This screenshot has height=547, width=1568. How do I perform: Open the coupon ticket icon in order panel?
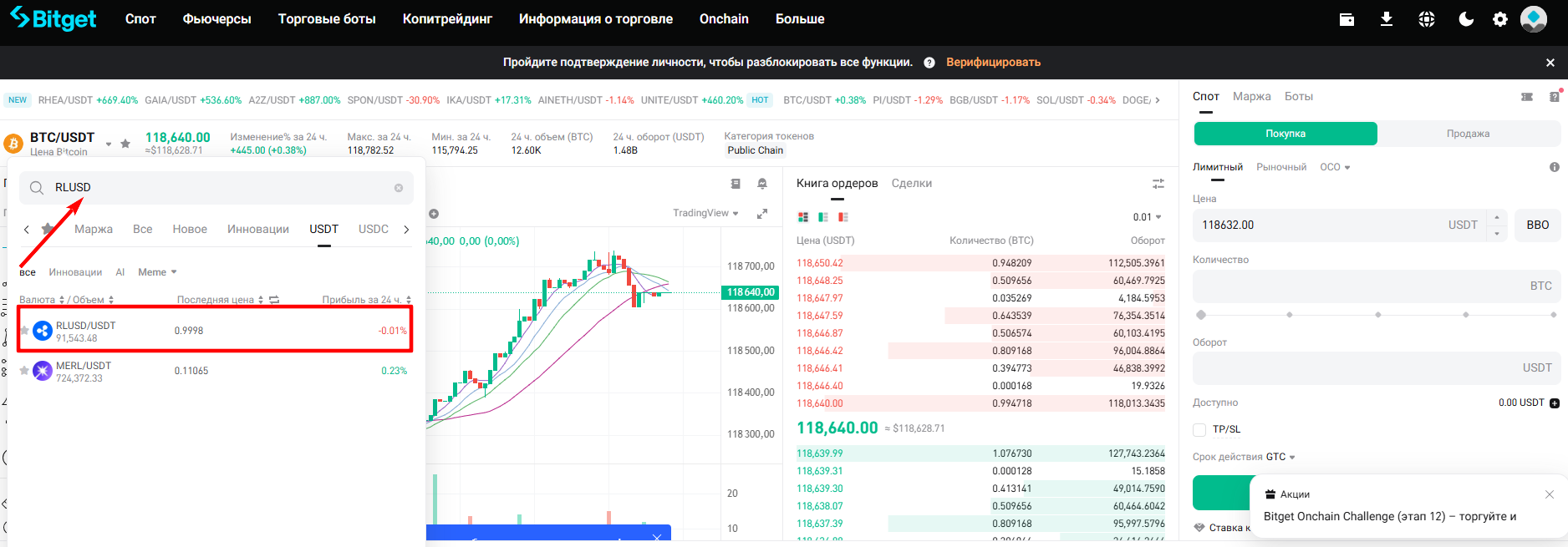click(x=1527, y=97)
